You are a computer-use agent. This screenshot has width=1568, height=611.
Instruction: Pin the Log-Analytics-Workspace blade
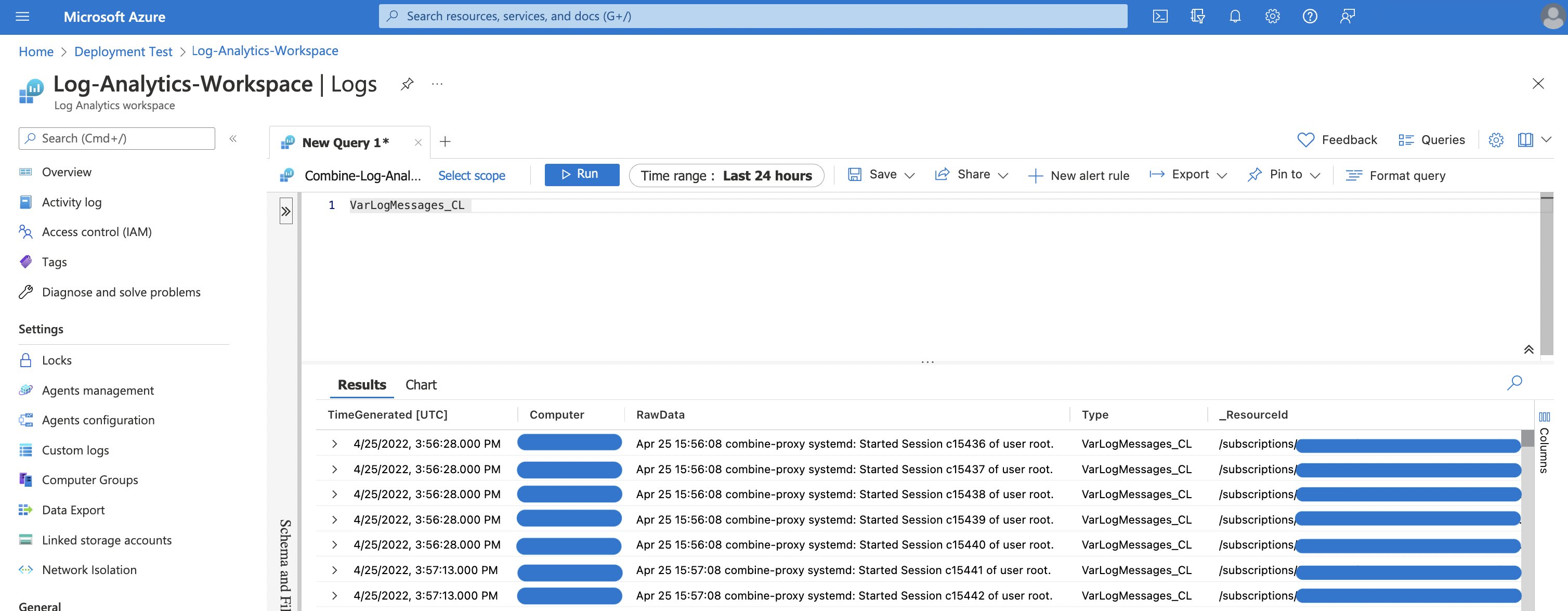pos(407,84)
